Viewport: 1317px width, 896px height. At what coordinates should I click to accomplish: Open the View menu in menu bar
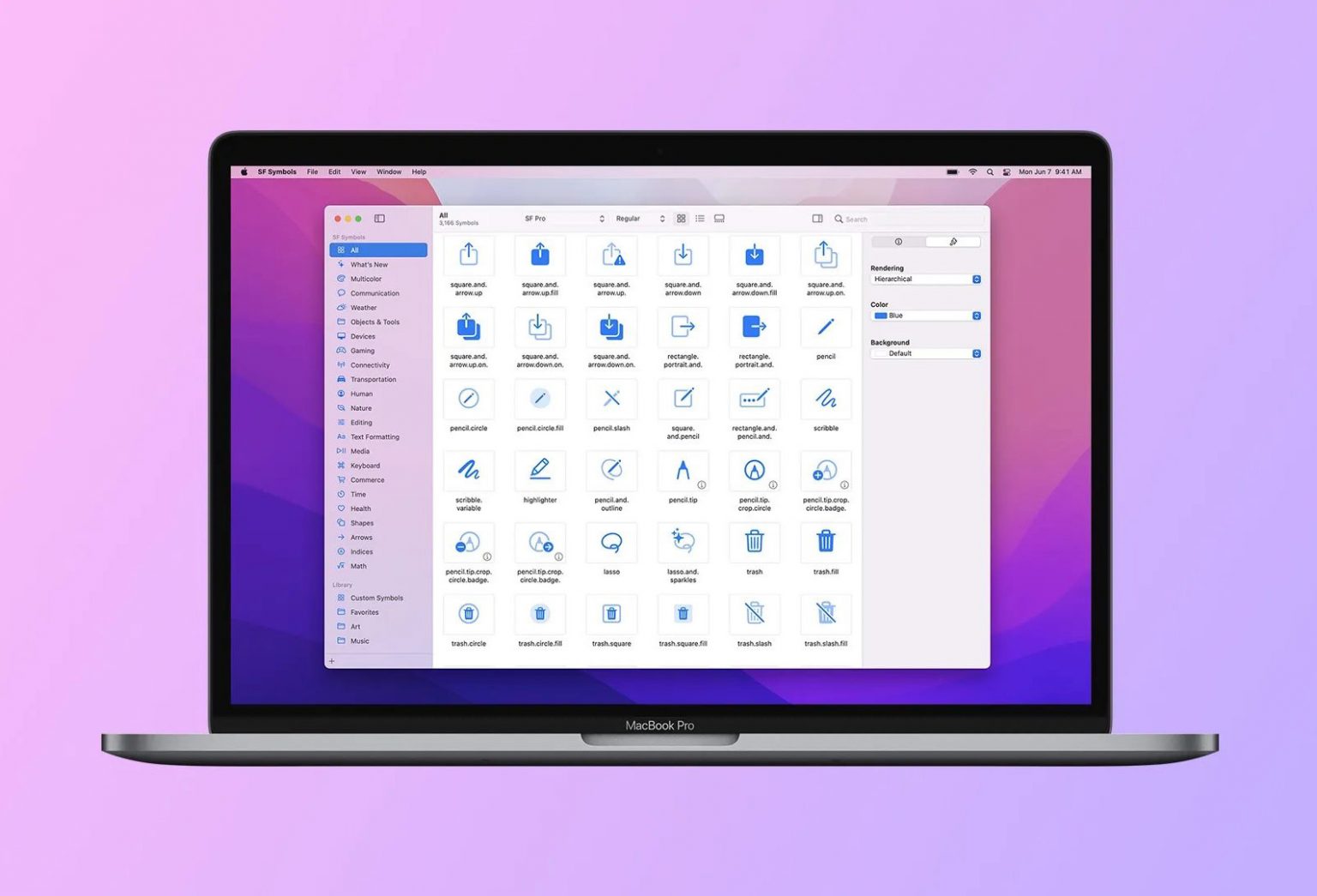(x=358, y=171)
